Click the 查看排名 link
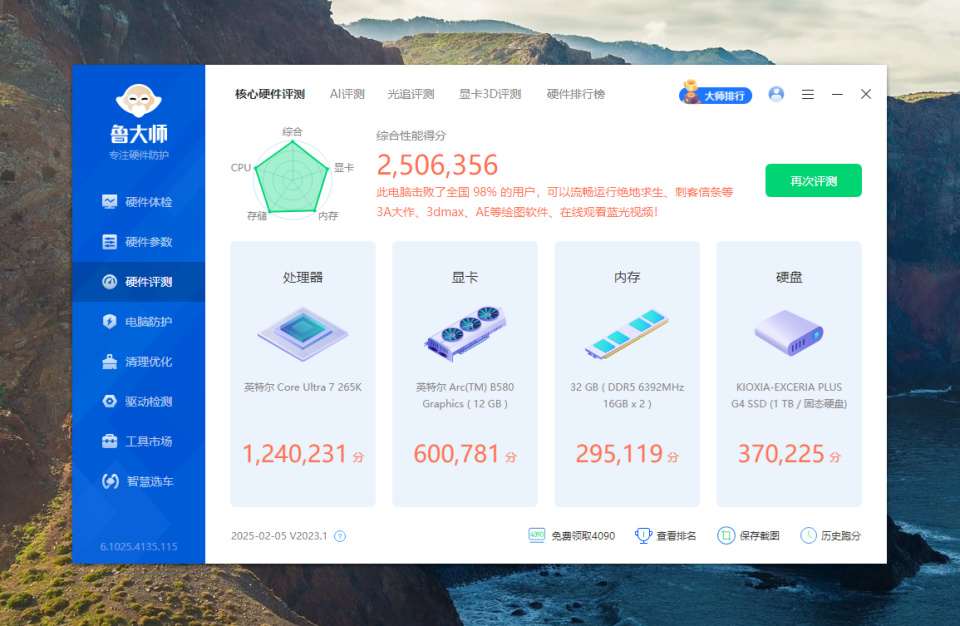960x626 pixels. (666, 536)
